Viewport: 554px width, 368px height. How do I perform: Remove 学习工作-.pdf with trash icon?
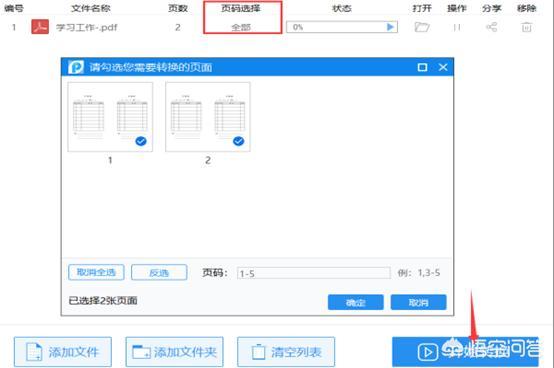(526, 27)
